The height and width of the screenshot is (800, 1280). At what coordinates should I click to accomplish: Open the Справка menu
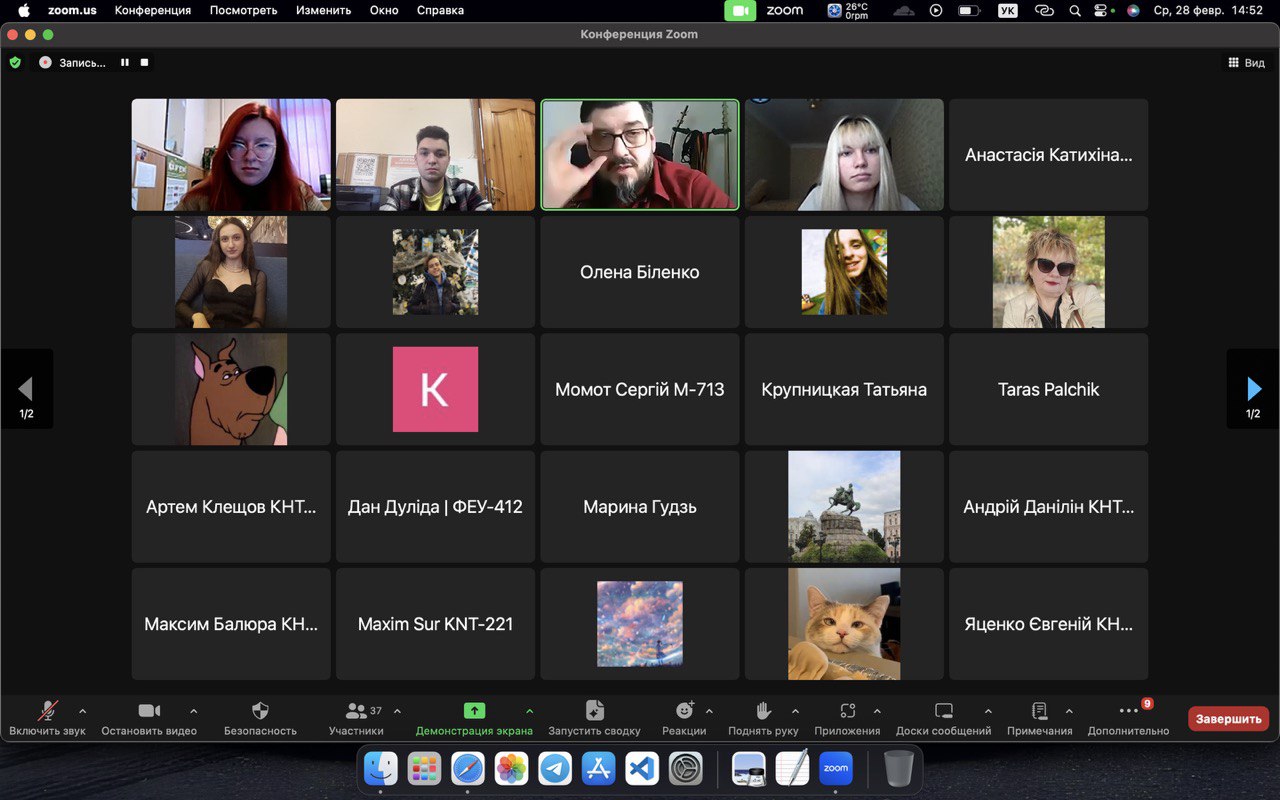(x=440, y=10)
